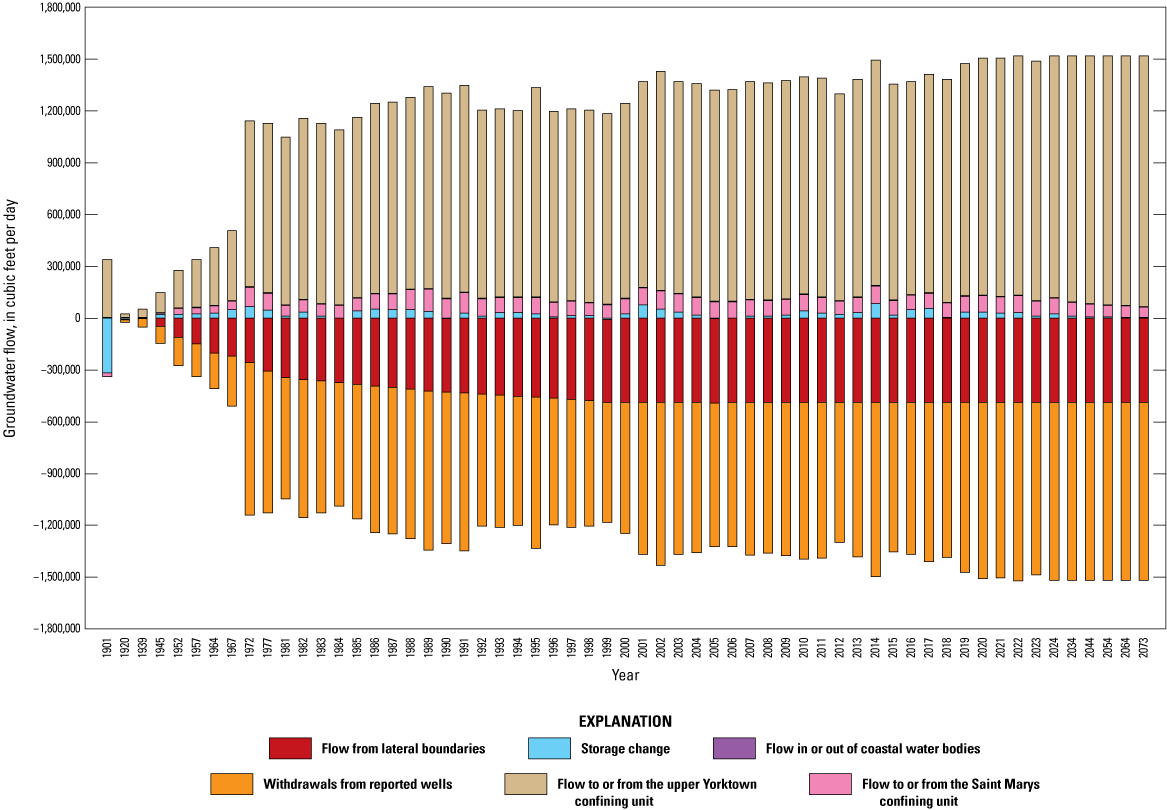Click the 'Year' axis title

click(625, 674)
